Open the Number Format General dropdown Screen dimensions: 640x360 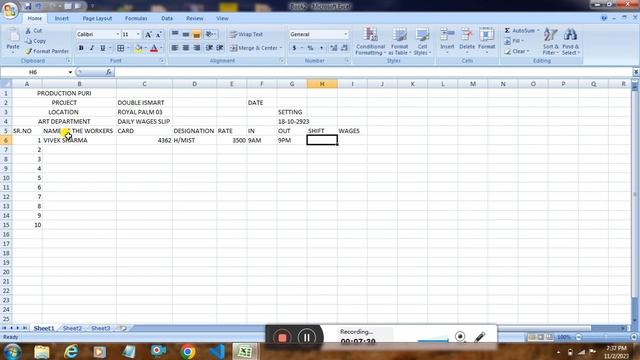pos(346,34)
